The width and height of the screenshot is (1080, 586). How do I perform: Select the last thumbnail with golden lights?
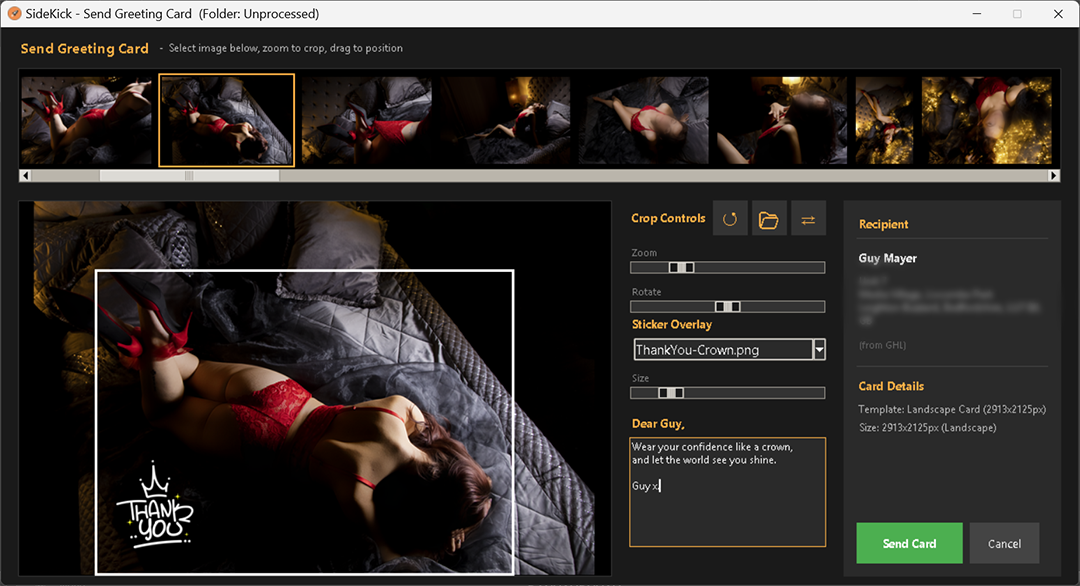pyautogui.click(x=986, y=120)
